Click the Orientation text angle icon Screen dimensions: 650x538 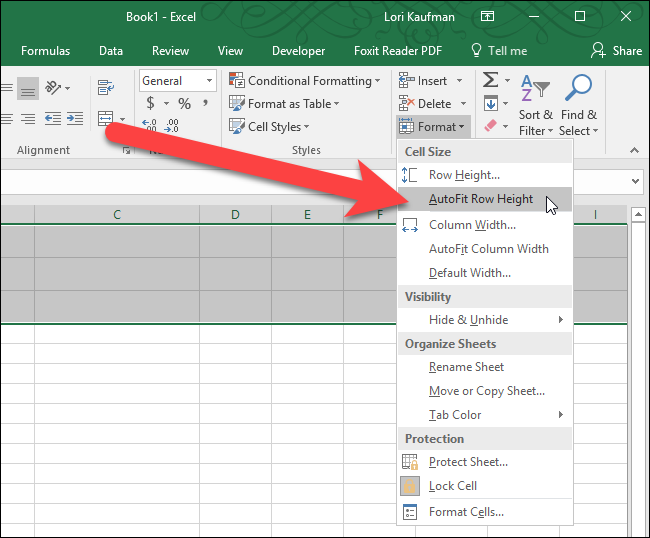pos(54,88)
